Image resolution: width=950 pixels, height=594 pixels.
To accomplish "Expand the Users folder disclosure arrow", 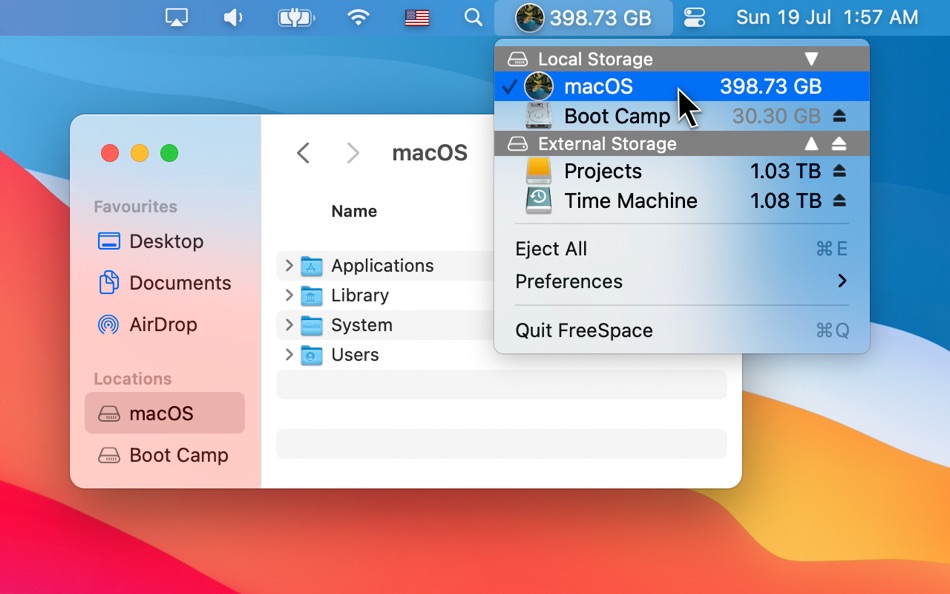I will [x=288, y=355].
